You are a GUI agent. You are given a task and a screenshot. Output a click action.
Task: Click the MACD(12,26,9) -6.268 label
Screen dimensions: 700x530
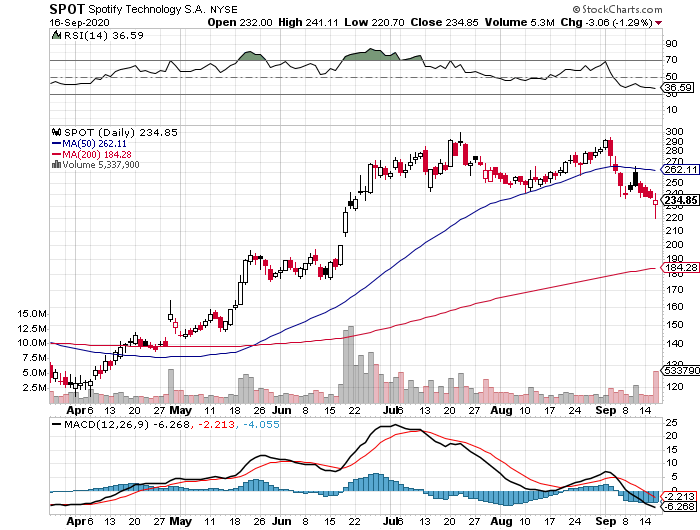pos(127,424)
